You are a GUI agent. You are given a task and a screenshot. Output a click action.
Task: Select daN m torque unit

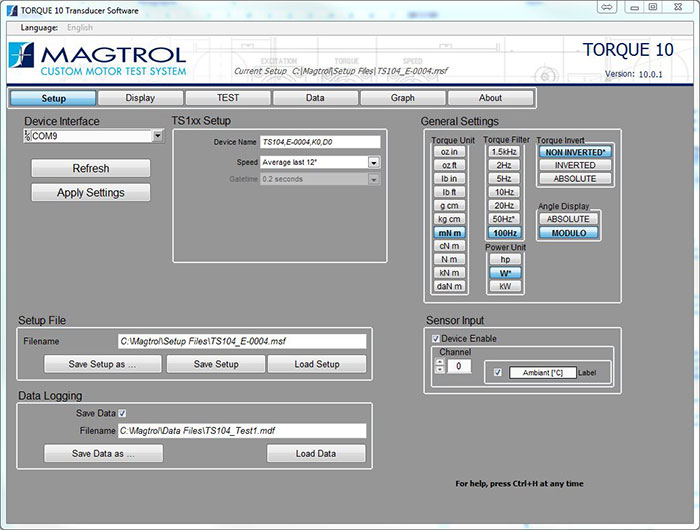pos(450,286)
